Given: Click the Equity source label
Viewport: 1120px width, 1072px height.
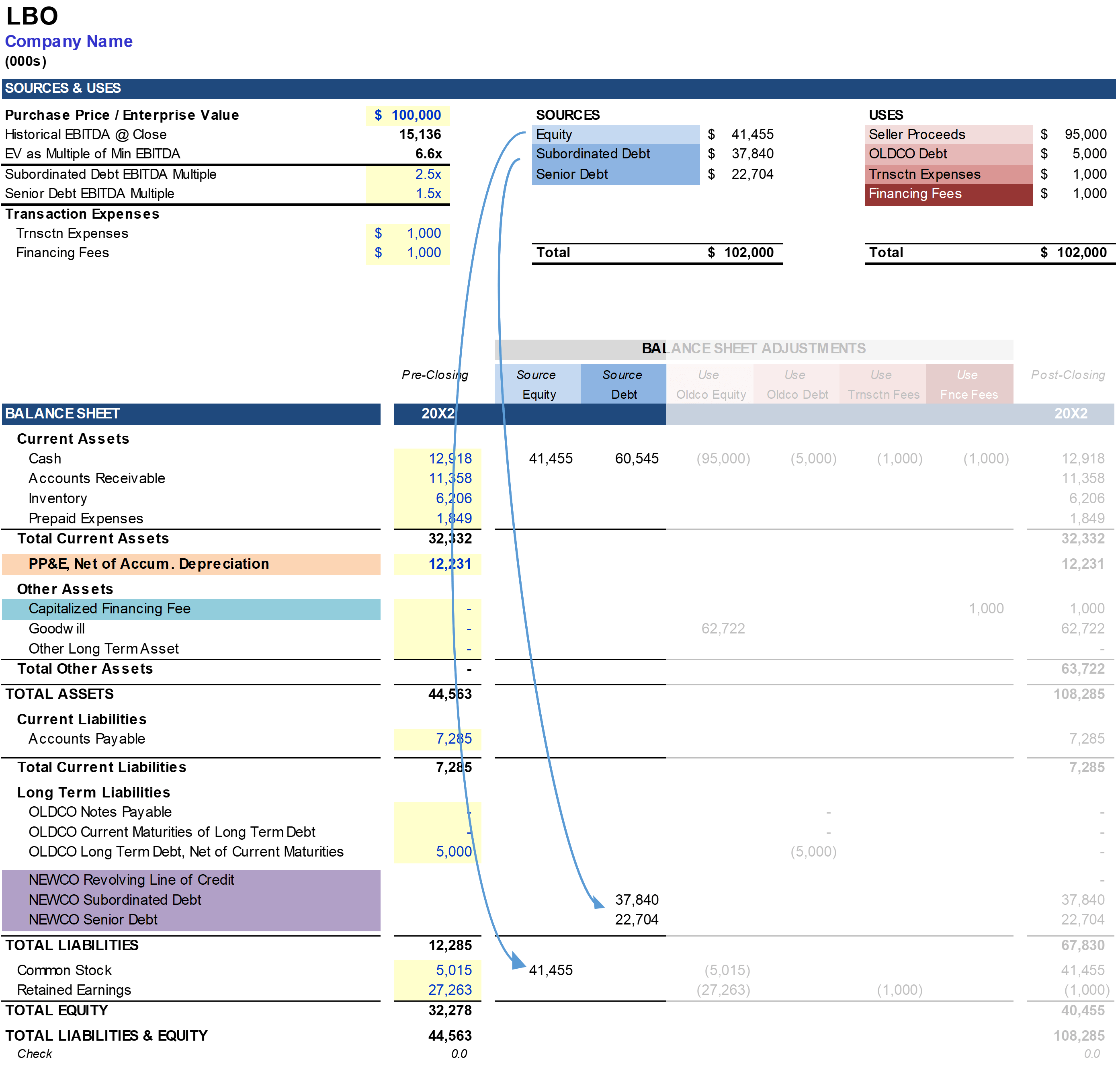Looking at the screenshot, I should coord(615,134).
